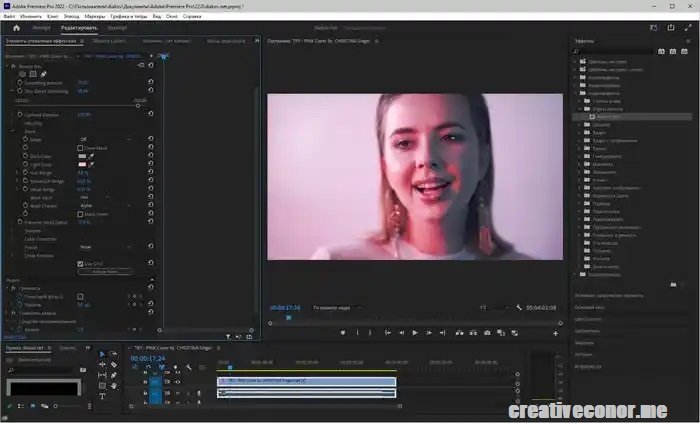Toggle the Mask Invert checkbox
The height and width of the screenshot is (423, 700).
(80, 214)
